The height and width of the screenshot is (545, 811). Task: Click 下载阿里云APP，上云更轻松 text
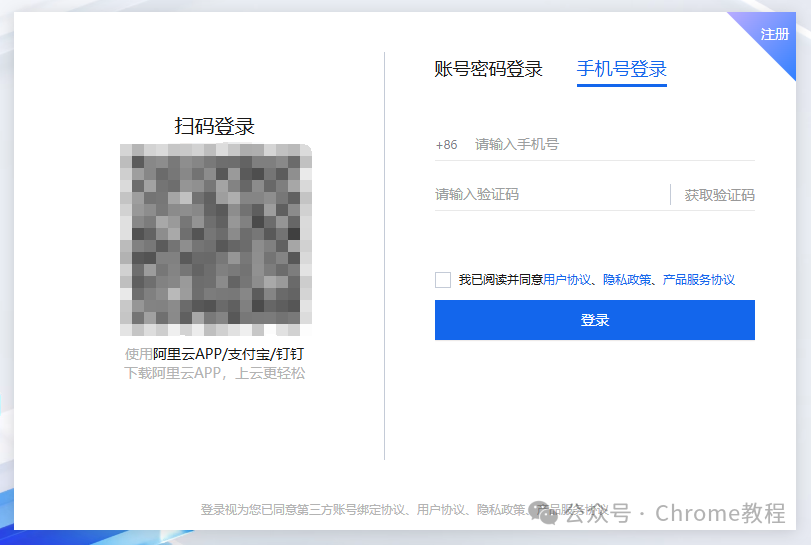[215, 373]
